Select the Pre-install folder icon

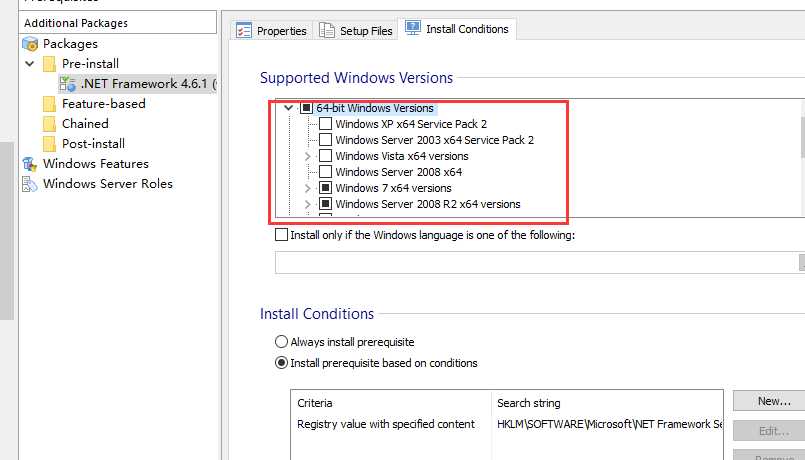pos(50,64)
